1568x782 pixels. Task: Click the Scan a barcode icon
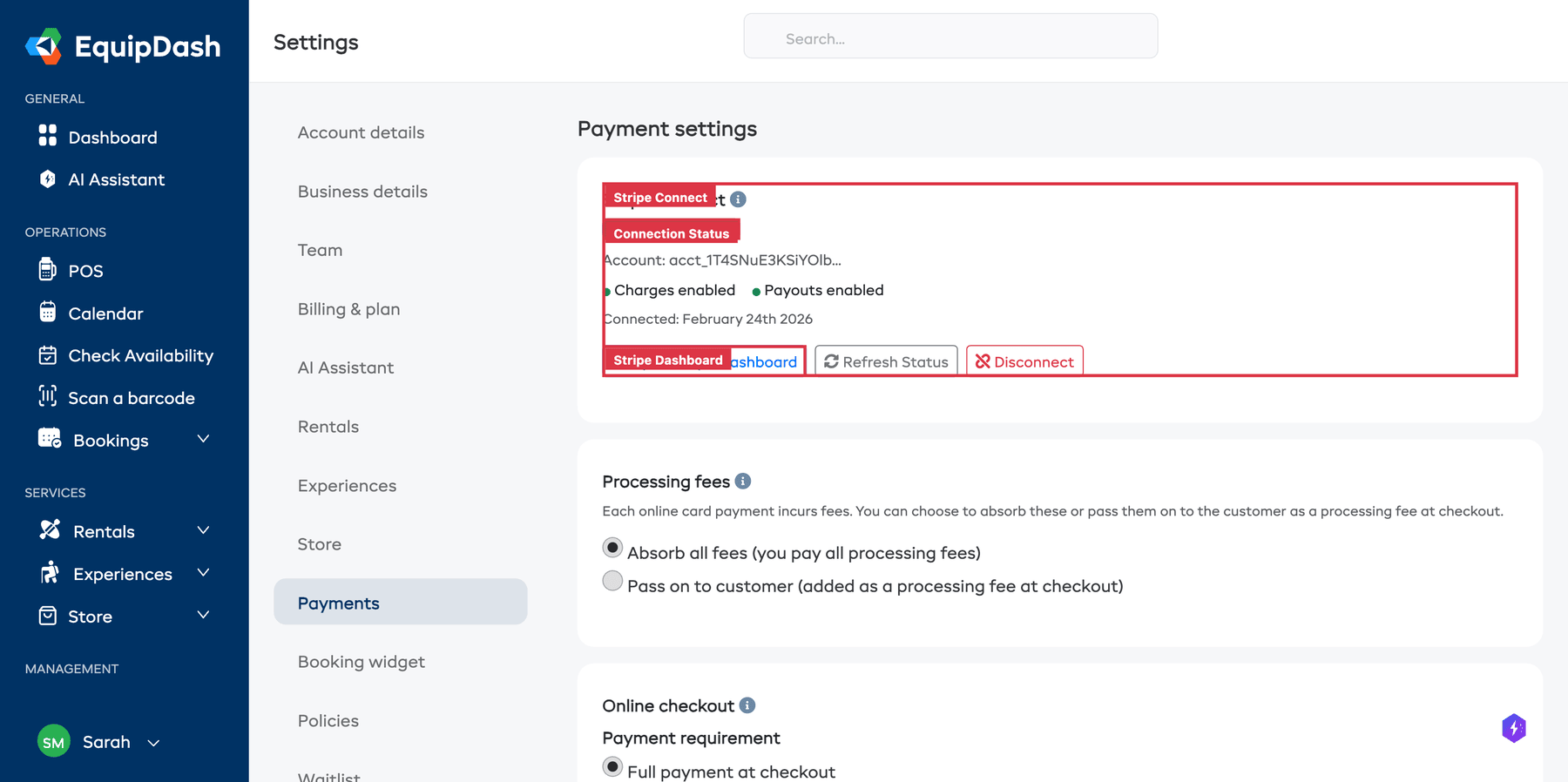click(x=48, y=396)
